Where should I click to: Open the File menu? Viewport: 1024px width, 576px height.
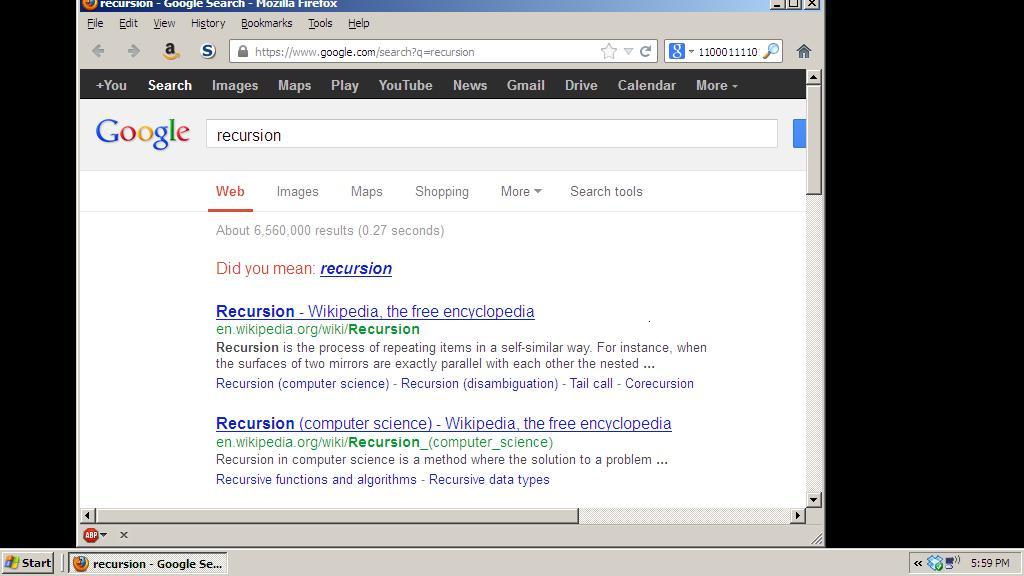click(95, 23)
